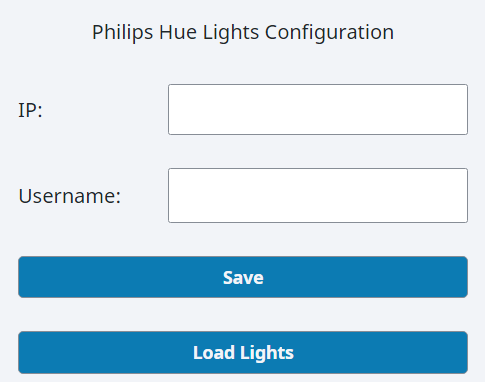Activate the Hue Username entry field
The width and height of the screenshot is (485, 382).
[x=318, y=195]
